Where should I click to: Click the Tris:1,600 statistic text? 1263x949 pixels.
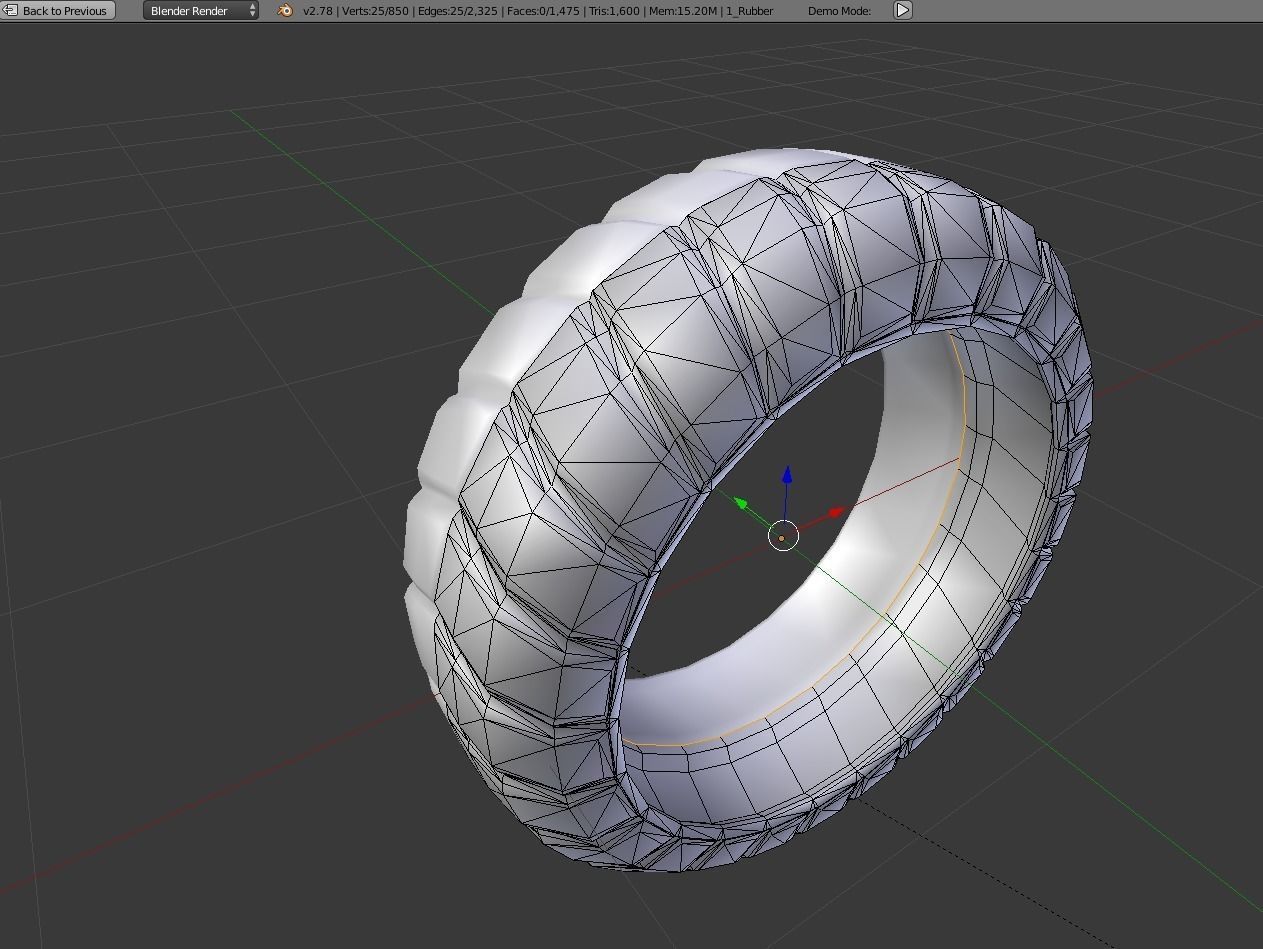point(612,11)
